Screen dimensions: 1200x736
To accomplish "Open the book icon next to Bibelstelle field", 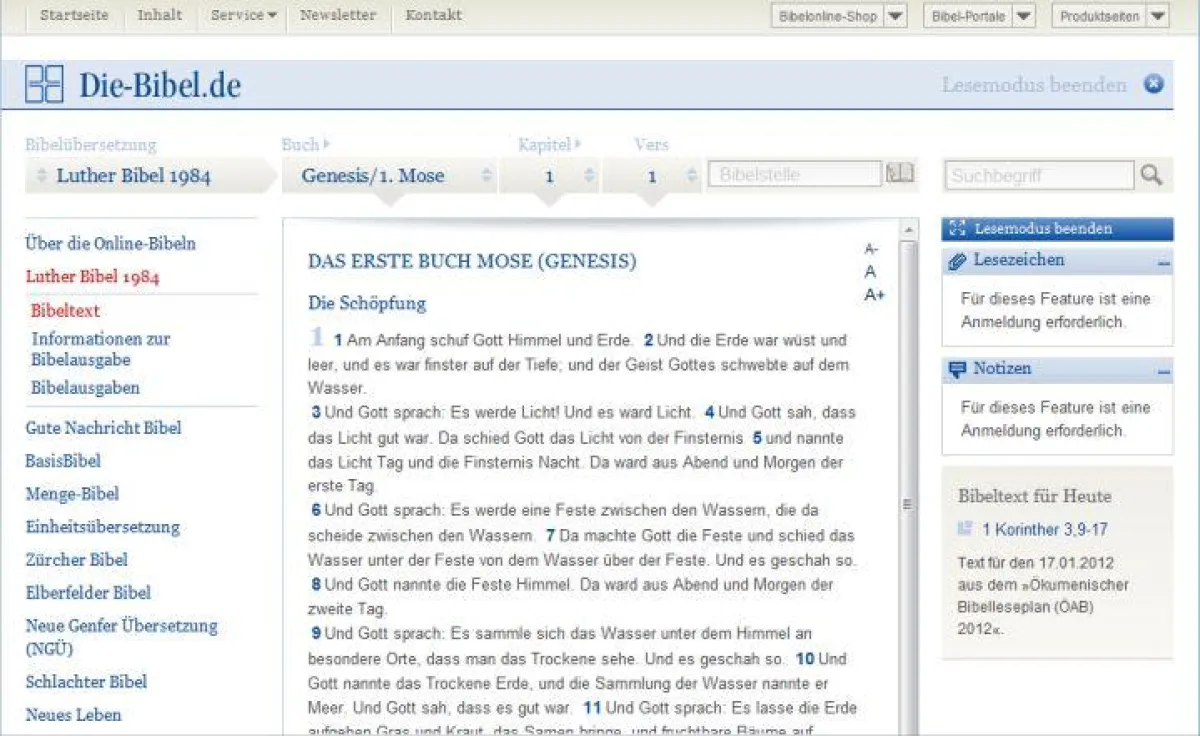I will click(x=900, y=174).
